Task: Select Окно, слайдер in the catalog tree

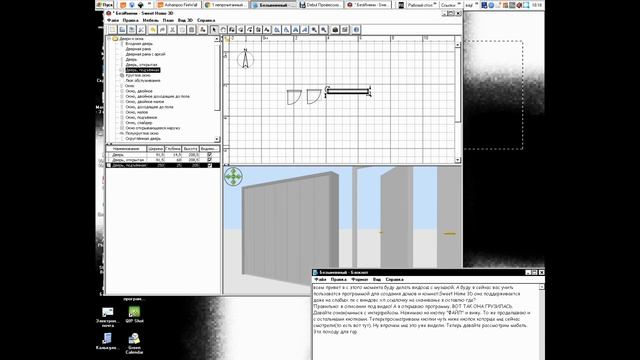Action: tap(139, 123)
